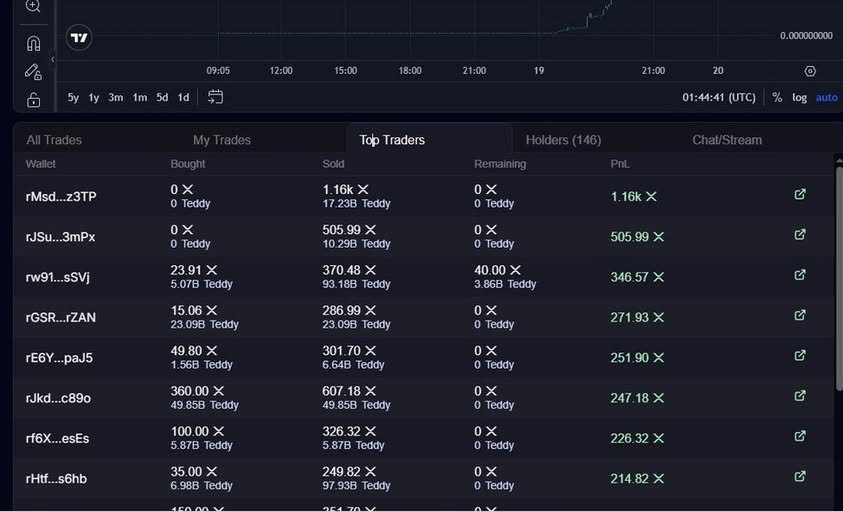The width and height of the screenshot is (843, 512).
Task: Toggle the magnet snap mode icon
Action: [33, 43]
